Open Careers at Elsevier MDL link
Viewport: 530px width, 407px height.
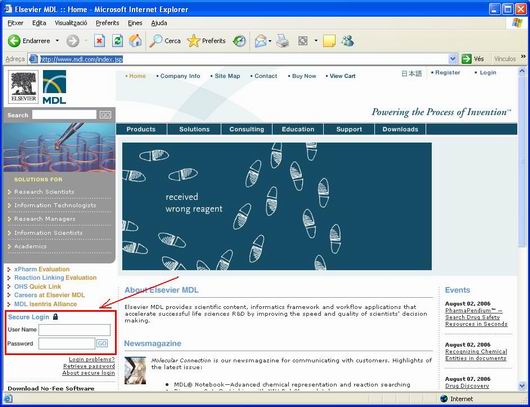[49, 295]
